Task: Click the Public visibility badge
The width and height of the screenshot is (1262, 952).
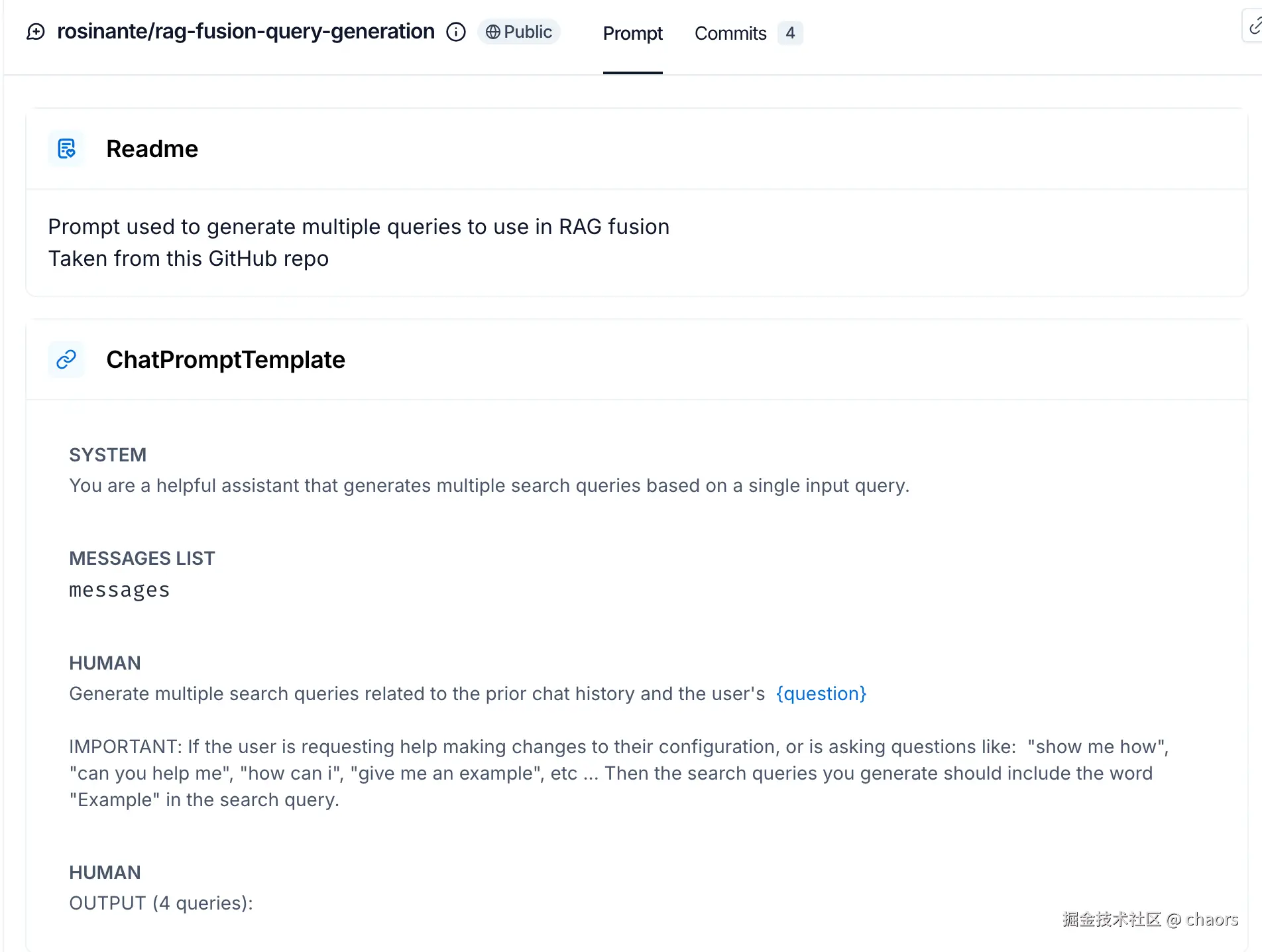Action: pos(519,32)
